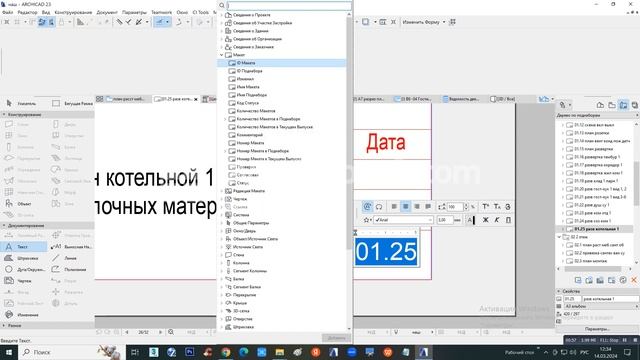Screen dimensions: 640x360
Task: Select the Дуга/Окружность tool
Action: tap(24, 269)
